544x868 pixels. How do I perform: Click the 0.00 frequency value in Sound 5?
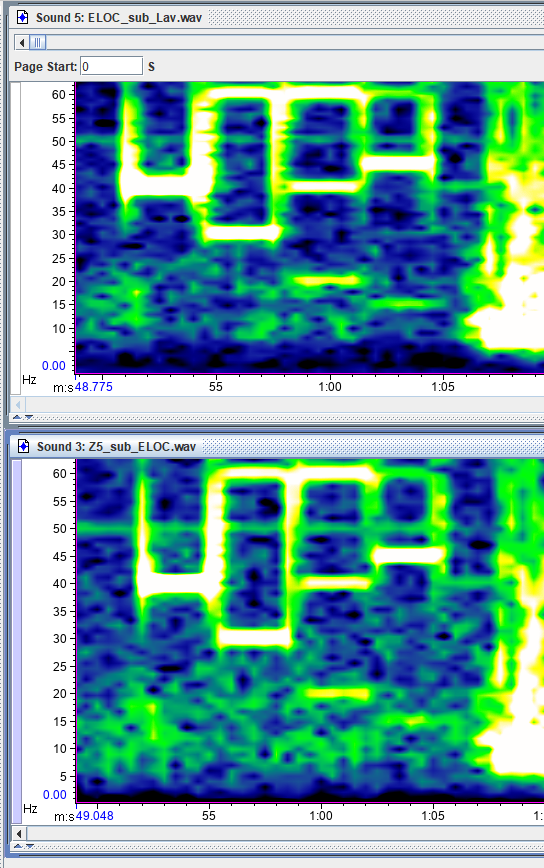coord(54,365)
